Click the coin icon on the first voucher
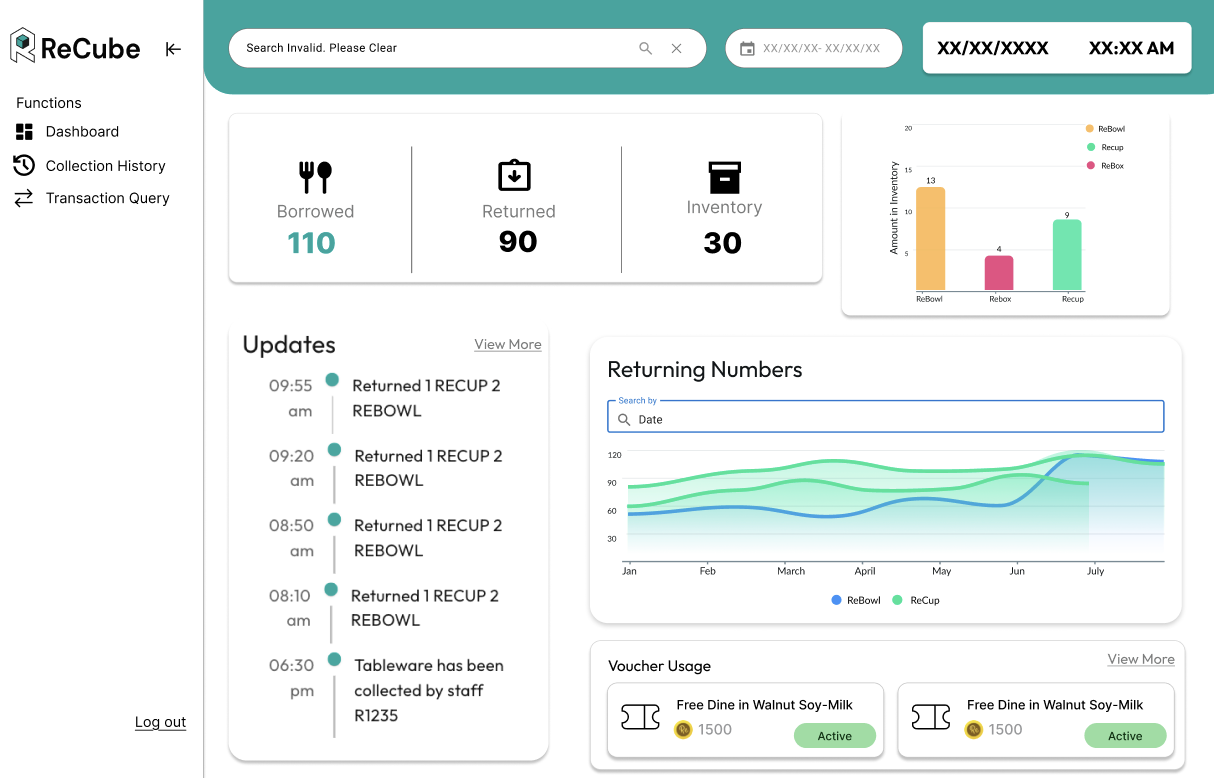Viewport: 1214px width, 778px height. pyautogui.click(x=683, y=730)
